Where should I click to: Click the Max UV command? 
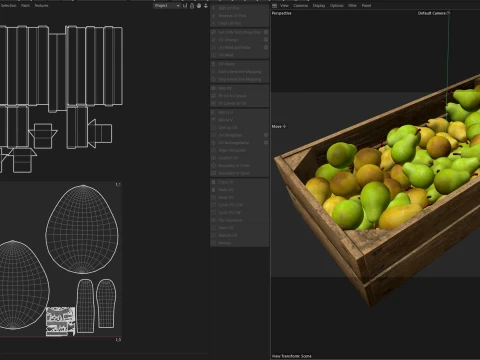point(239,88)
